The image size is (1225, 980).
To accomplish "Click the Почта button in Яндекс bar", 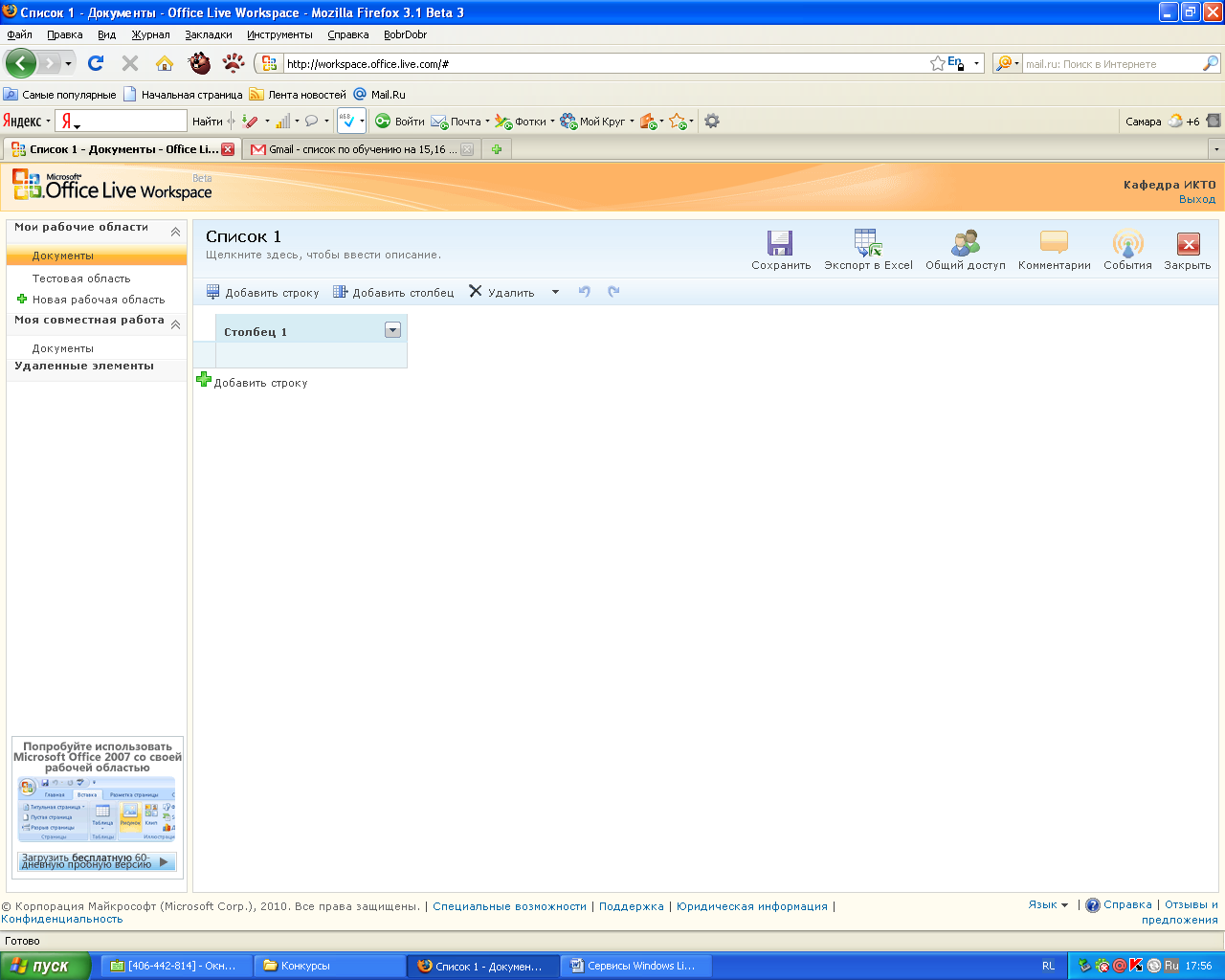I will pos(459,122).
